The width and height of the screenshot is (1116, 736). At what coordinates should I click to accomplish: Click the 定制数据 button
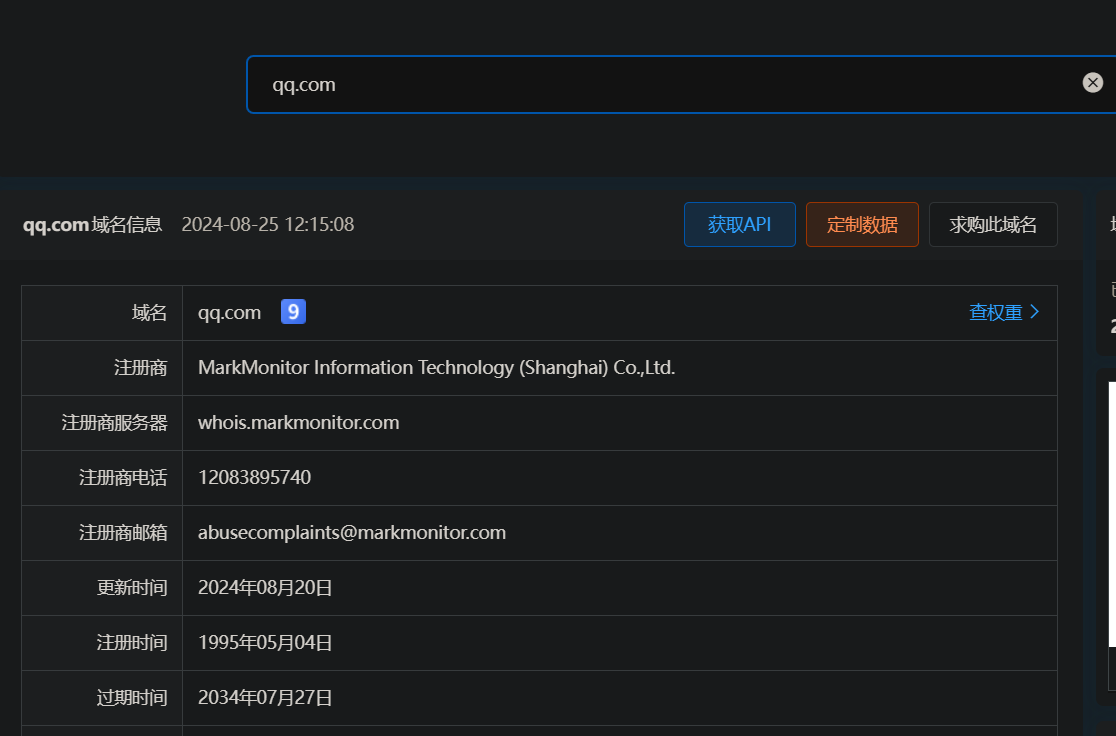862,225
